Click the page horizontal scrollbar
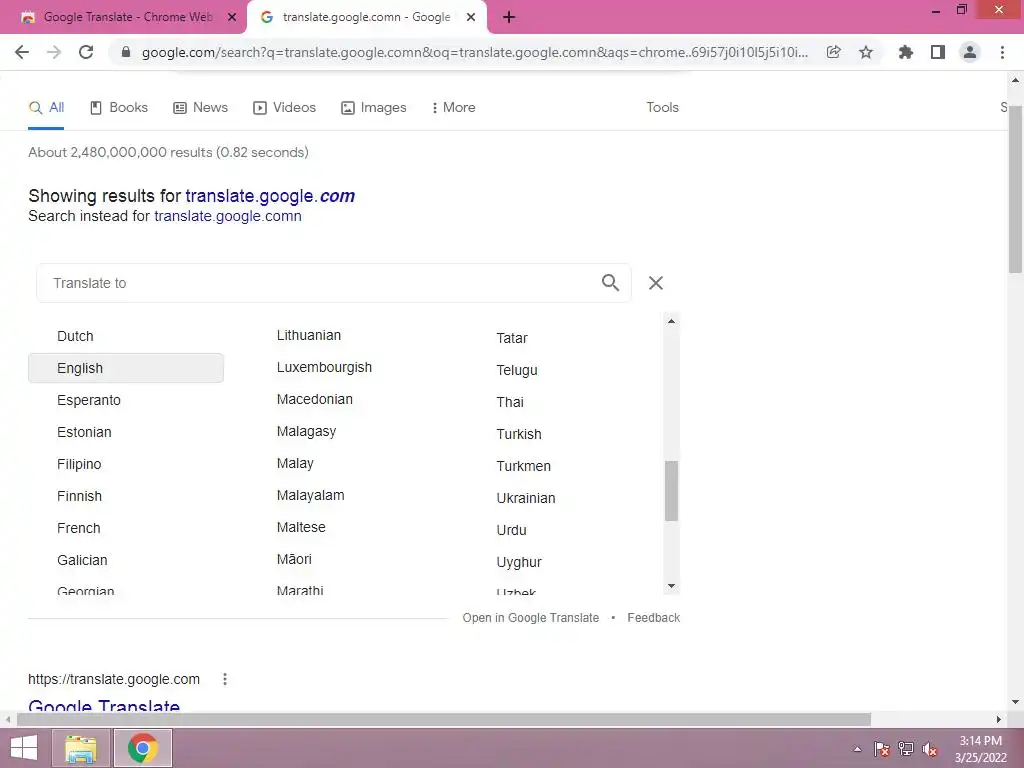This screenshot has height=768, width=1024. pyautogui.click(x=444, y=719)
